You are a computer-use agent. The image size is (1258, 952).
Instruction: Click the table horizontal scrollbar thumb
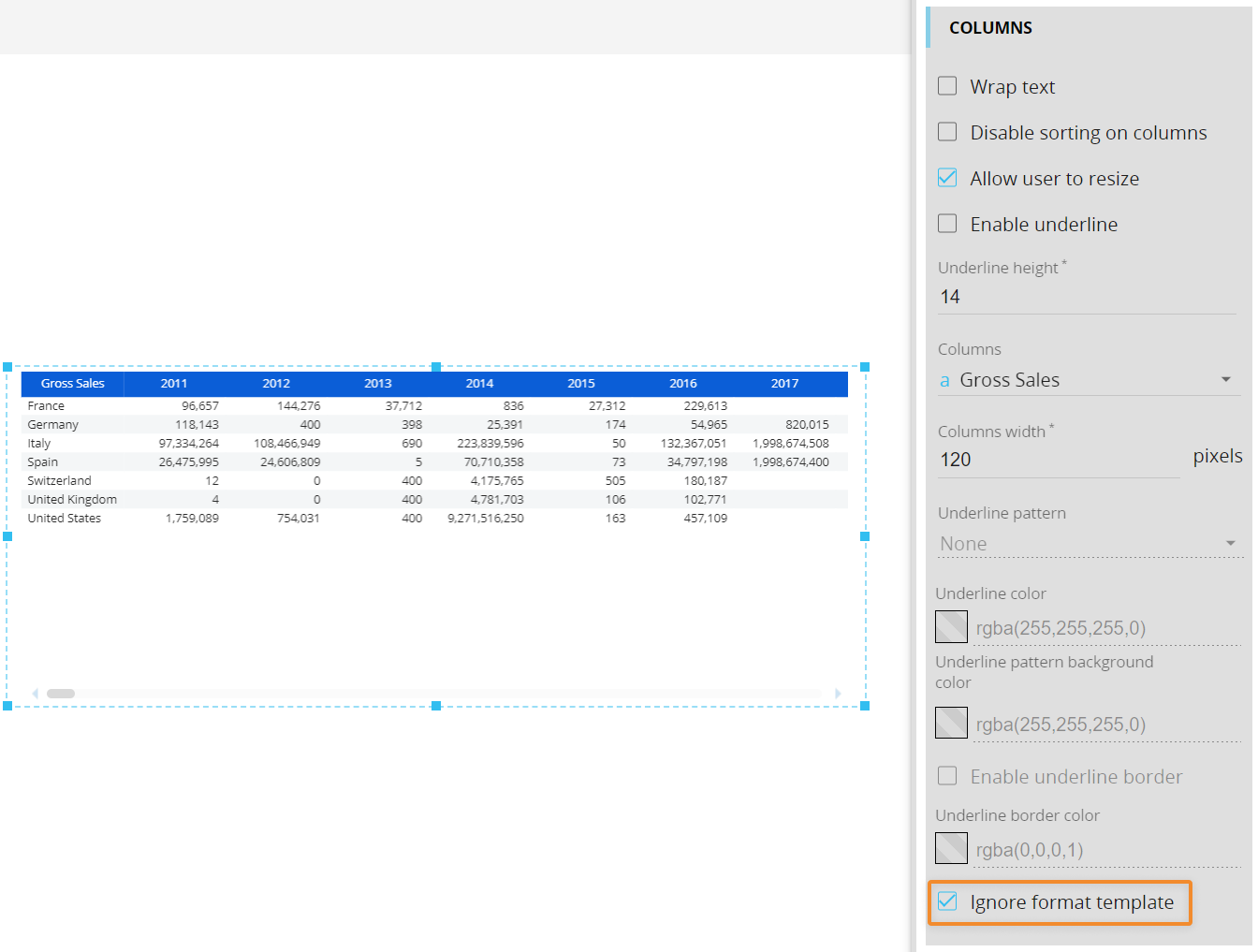coord(61,694)
